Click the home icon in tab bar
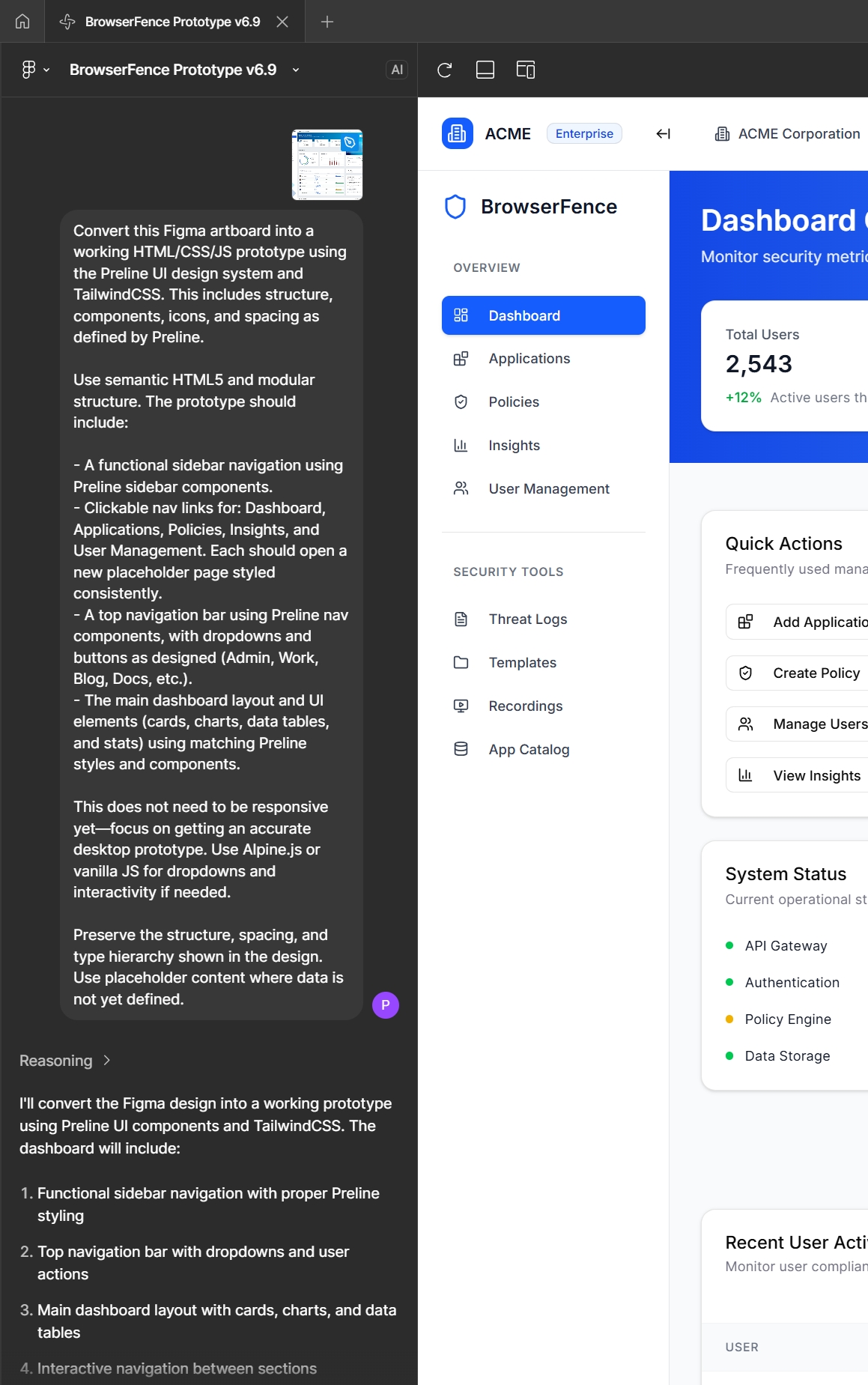The width and height of the screenshot is (868, 1385). tap(22, 21)
